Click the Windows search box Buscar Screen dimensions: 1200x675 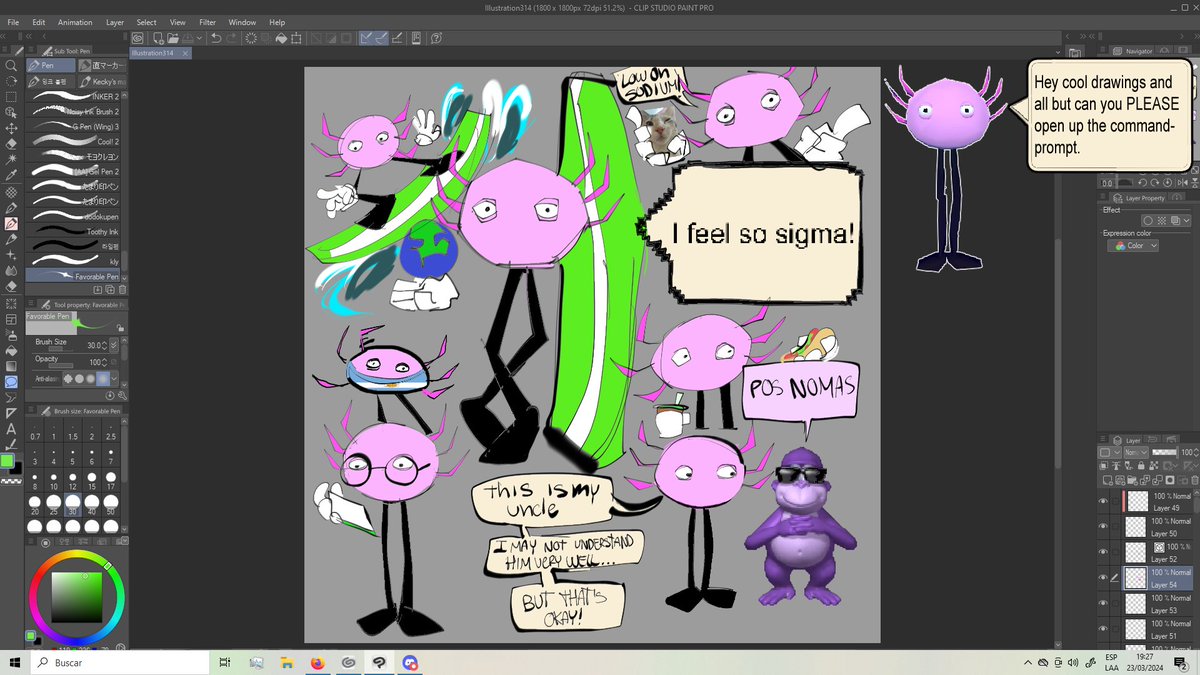coord(118,662)
